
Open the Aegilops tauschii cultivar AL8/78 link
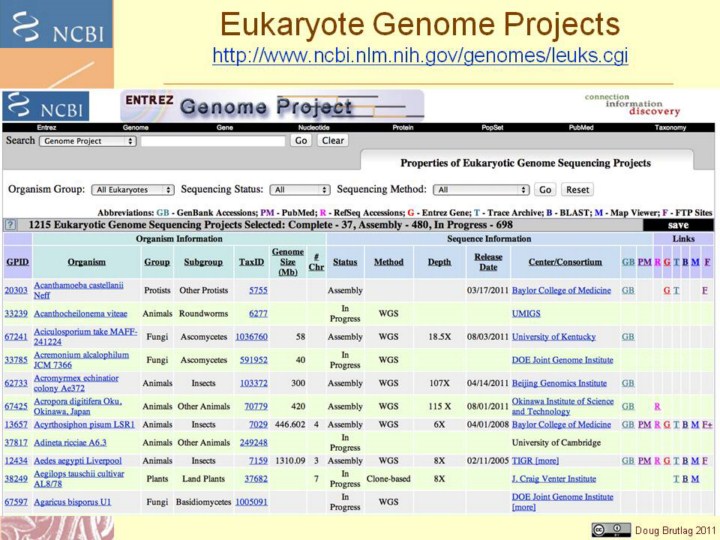pos(79,478)
